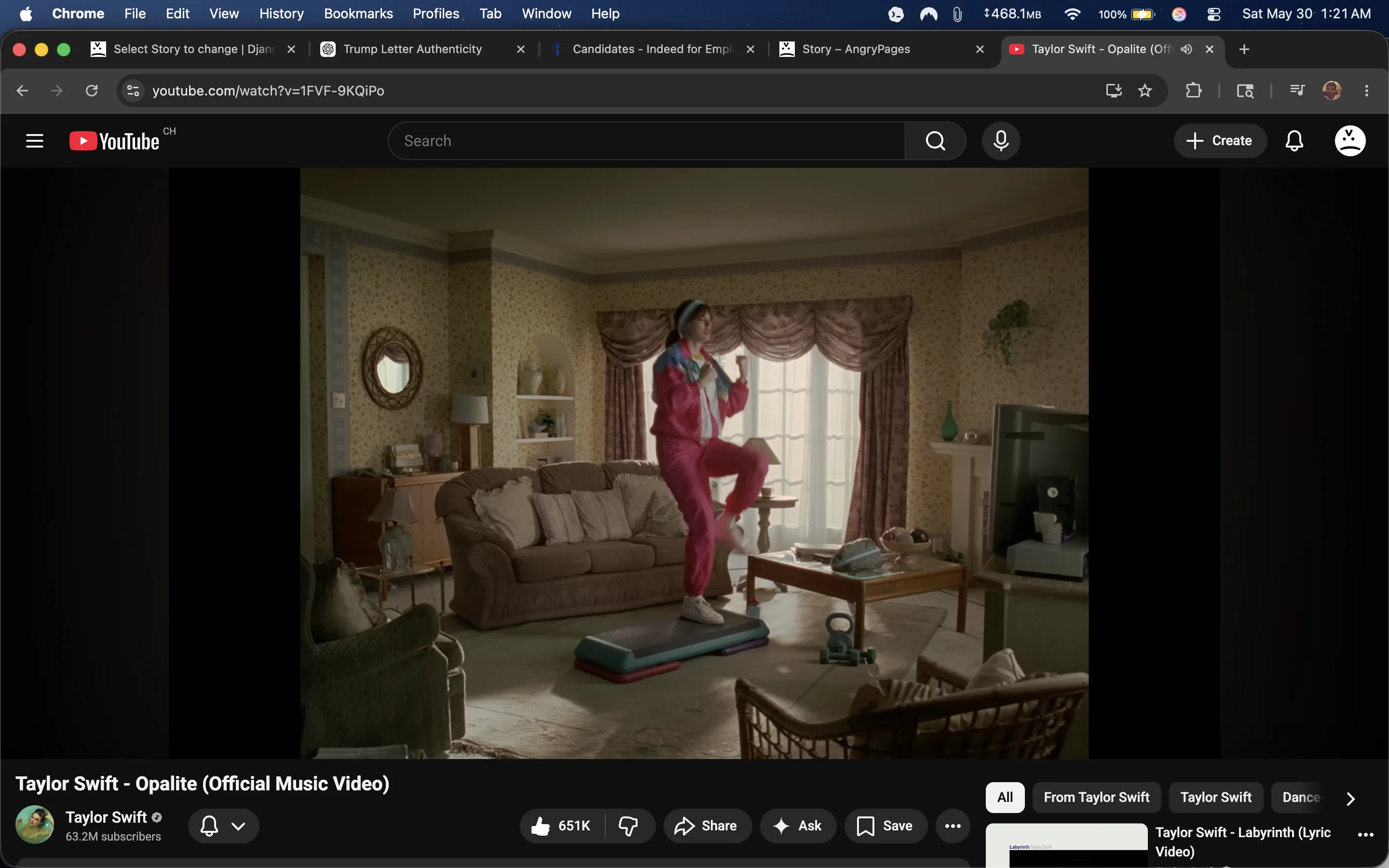Screen dimensions: 1389x868
Task: Close the Trump Letter Authenticity tab
Action: tap(520, 49)
